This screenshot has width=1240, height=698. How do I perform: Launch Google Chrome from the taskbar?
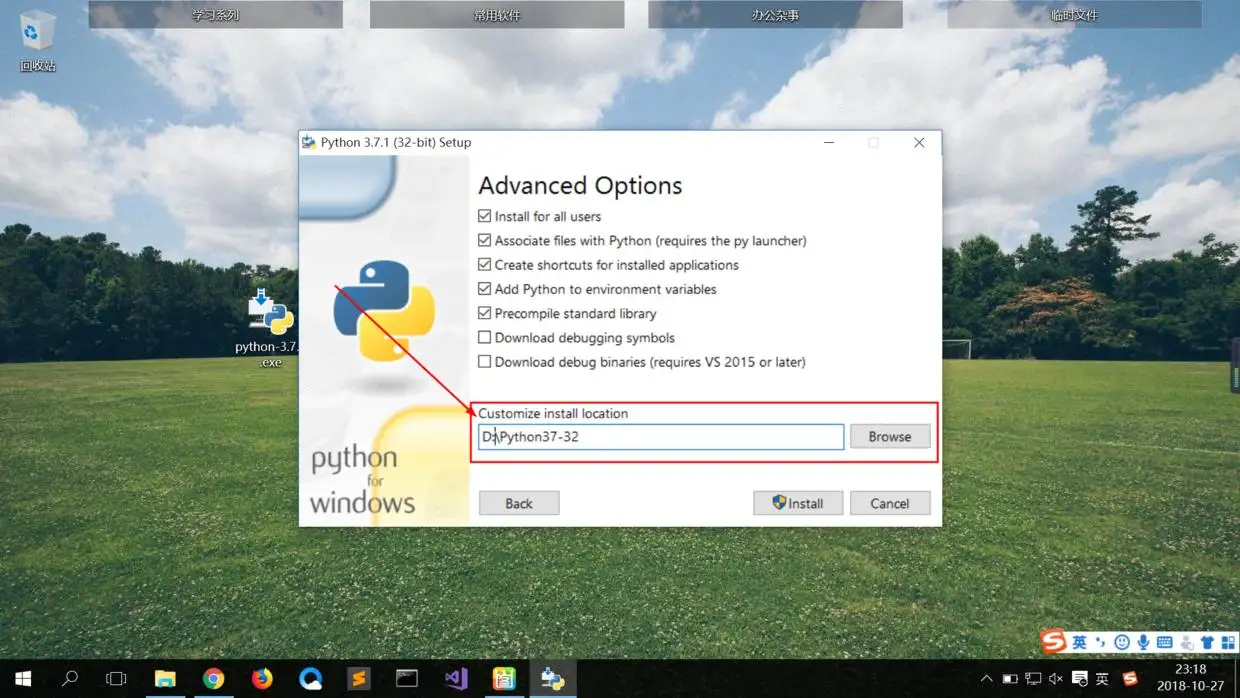click(213, 679)
